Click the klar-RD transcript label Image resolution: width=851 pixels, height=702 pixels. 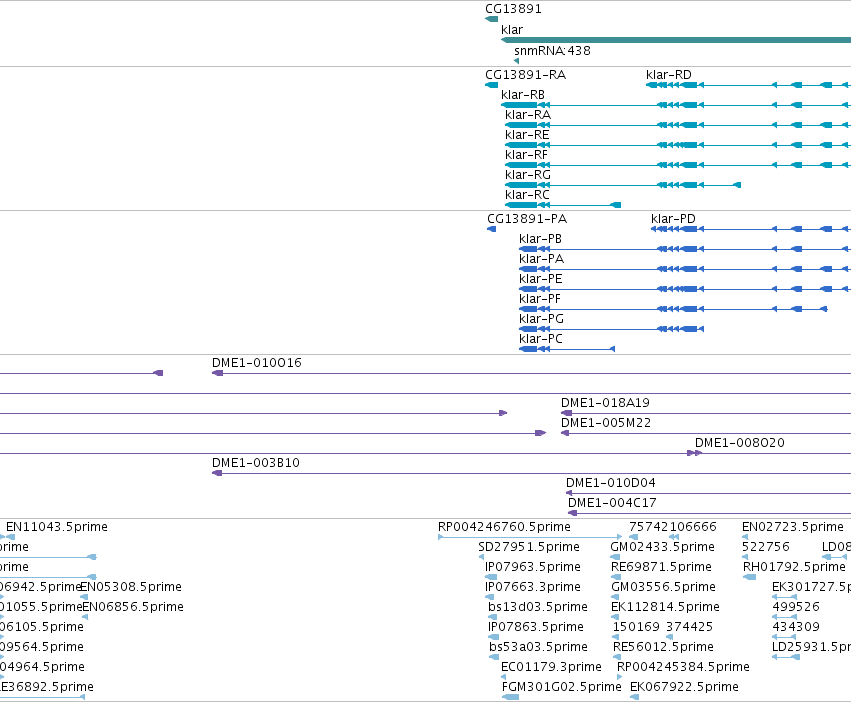click(669, 75)
